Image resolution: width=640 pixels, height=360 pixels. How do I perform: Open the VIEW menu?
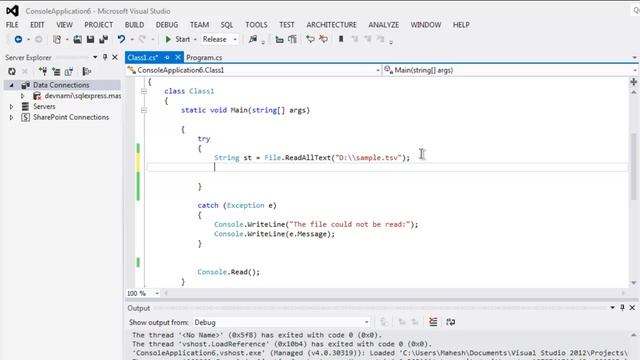pos(64,25)
